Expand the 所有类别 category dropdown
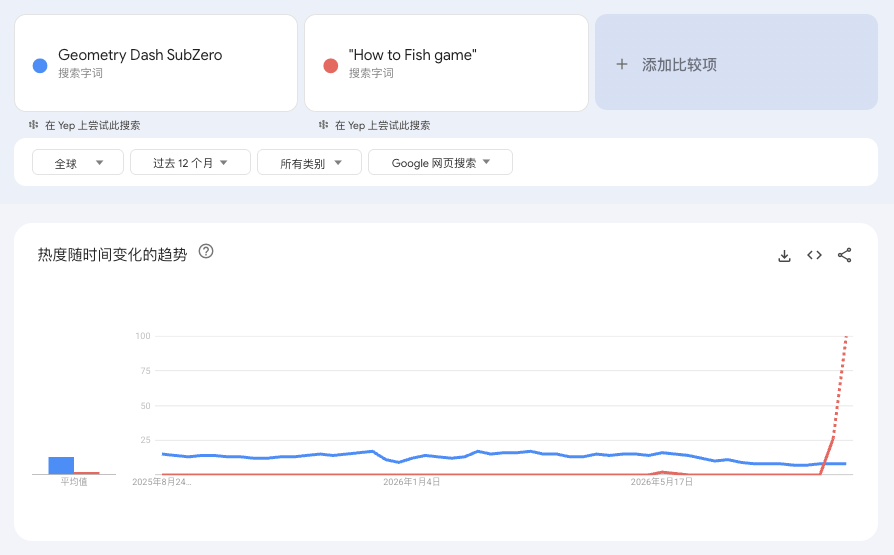894x555 pixels. point(310,163)
